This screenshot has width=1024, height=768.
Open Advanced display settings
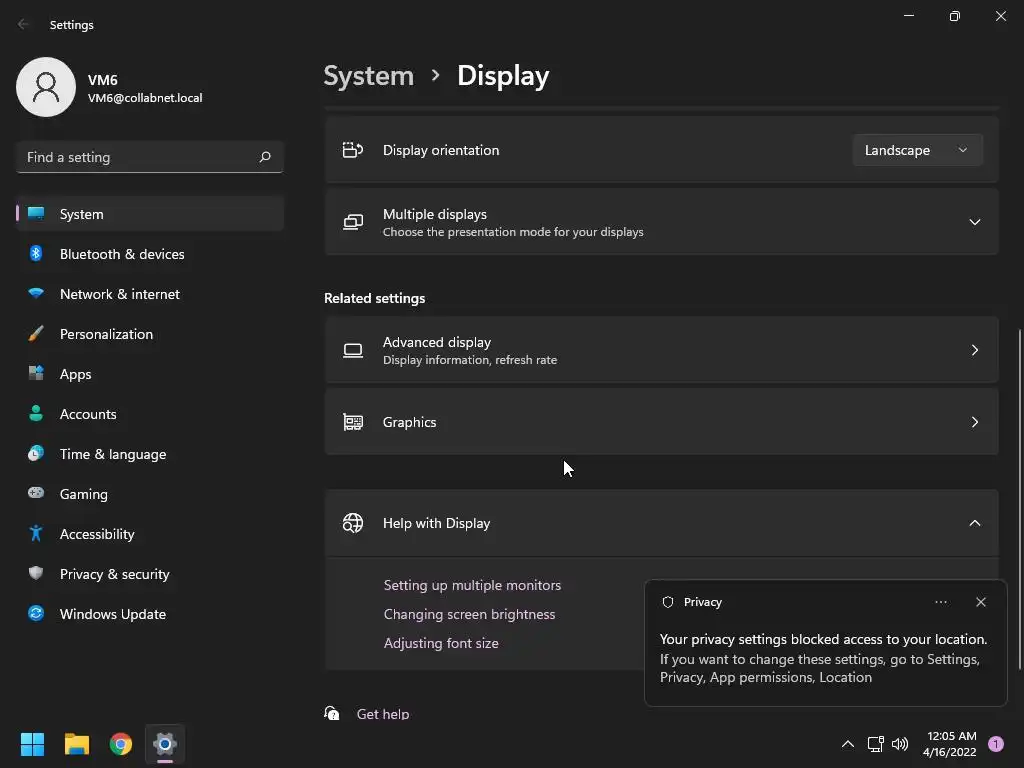coord(661,350)
